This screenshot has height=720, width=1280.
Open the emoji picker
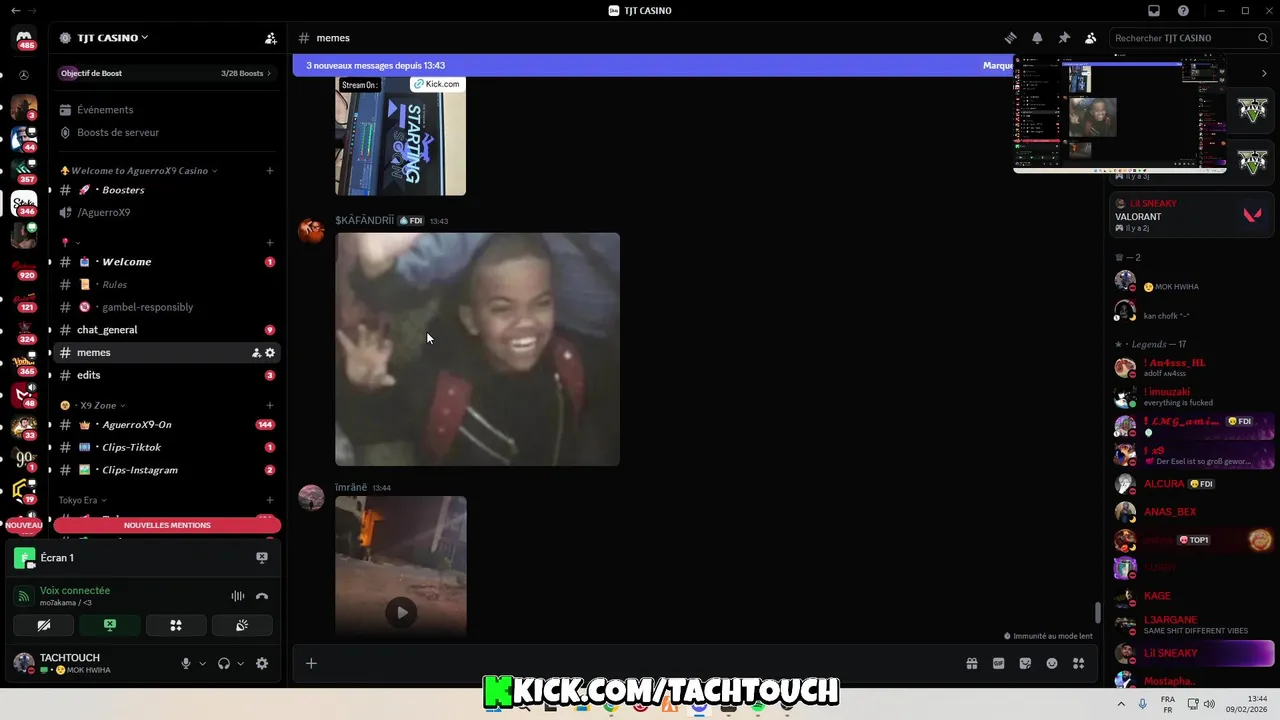[x=1052, y=663]
